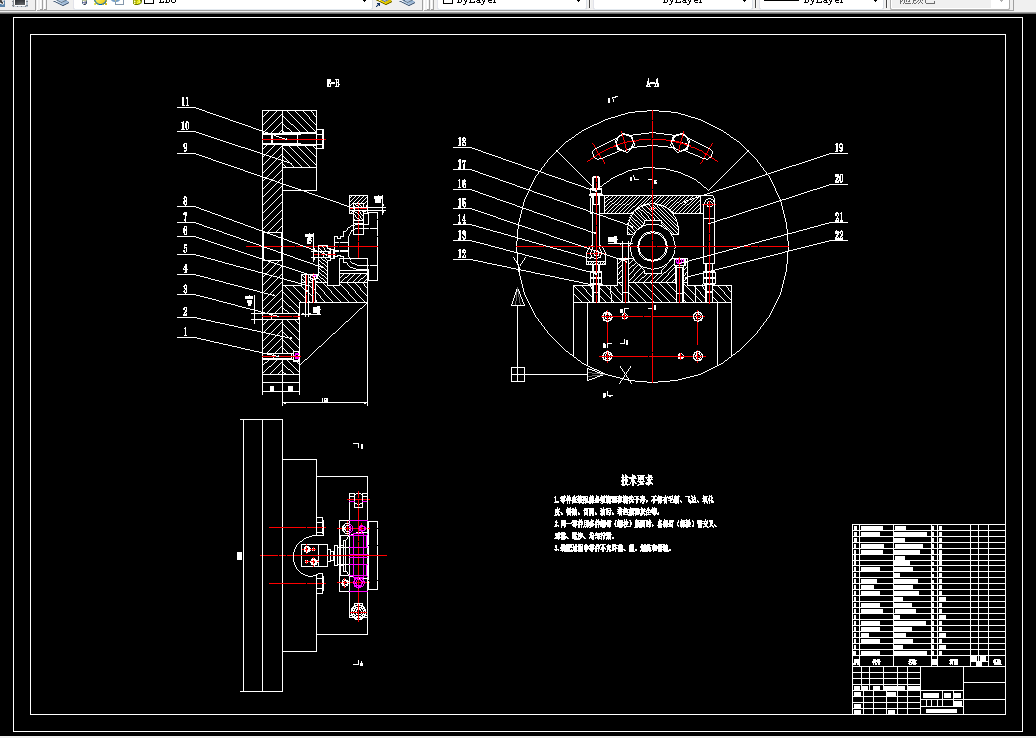Viewport: 1036px width, 738px height.
Task: Open the ByLayer color control dropdown
Action: point(513,3)
